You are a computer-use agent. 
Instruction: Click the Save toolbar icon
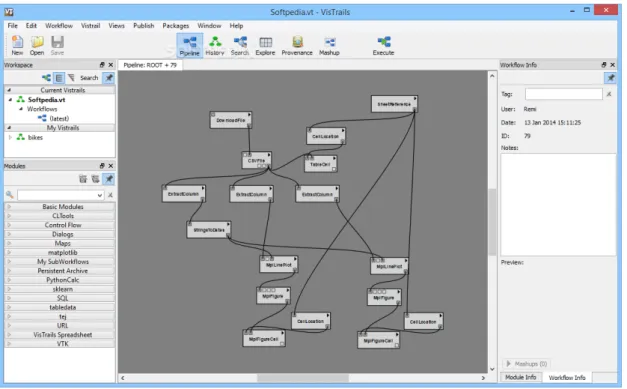point(57,45)
